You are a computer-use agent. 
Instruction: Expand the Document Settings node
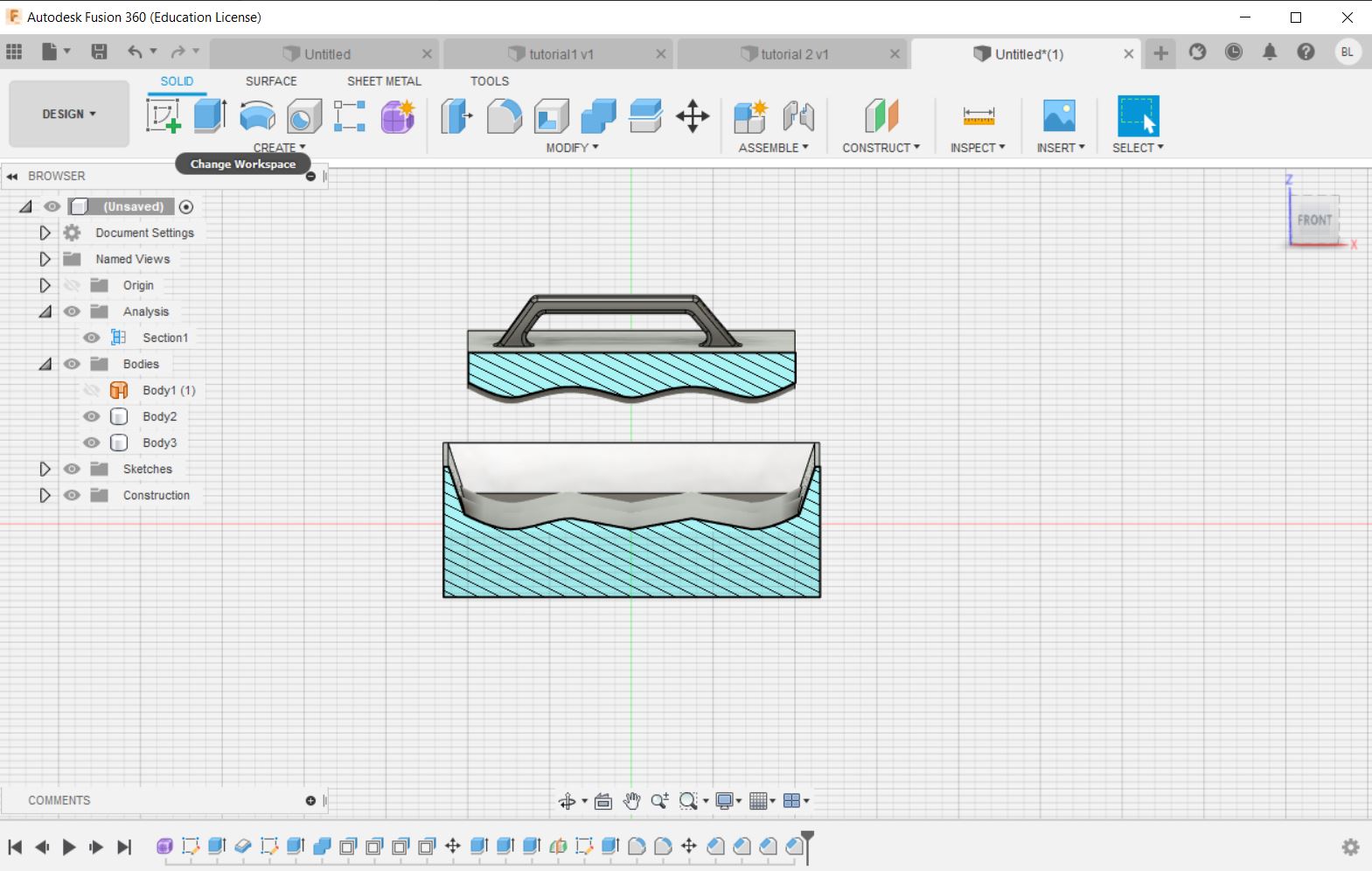pos(45,233)
